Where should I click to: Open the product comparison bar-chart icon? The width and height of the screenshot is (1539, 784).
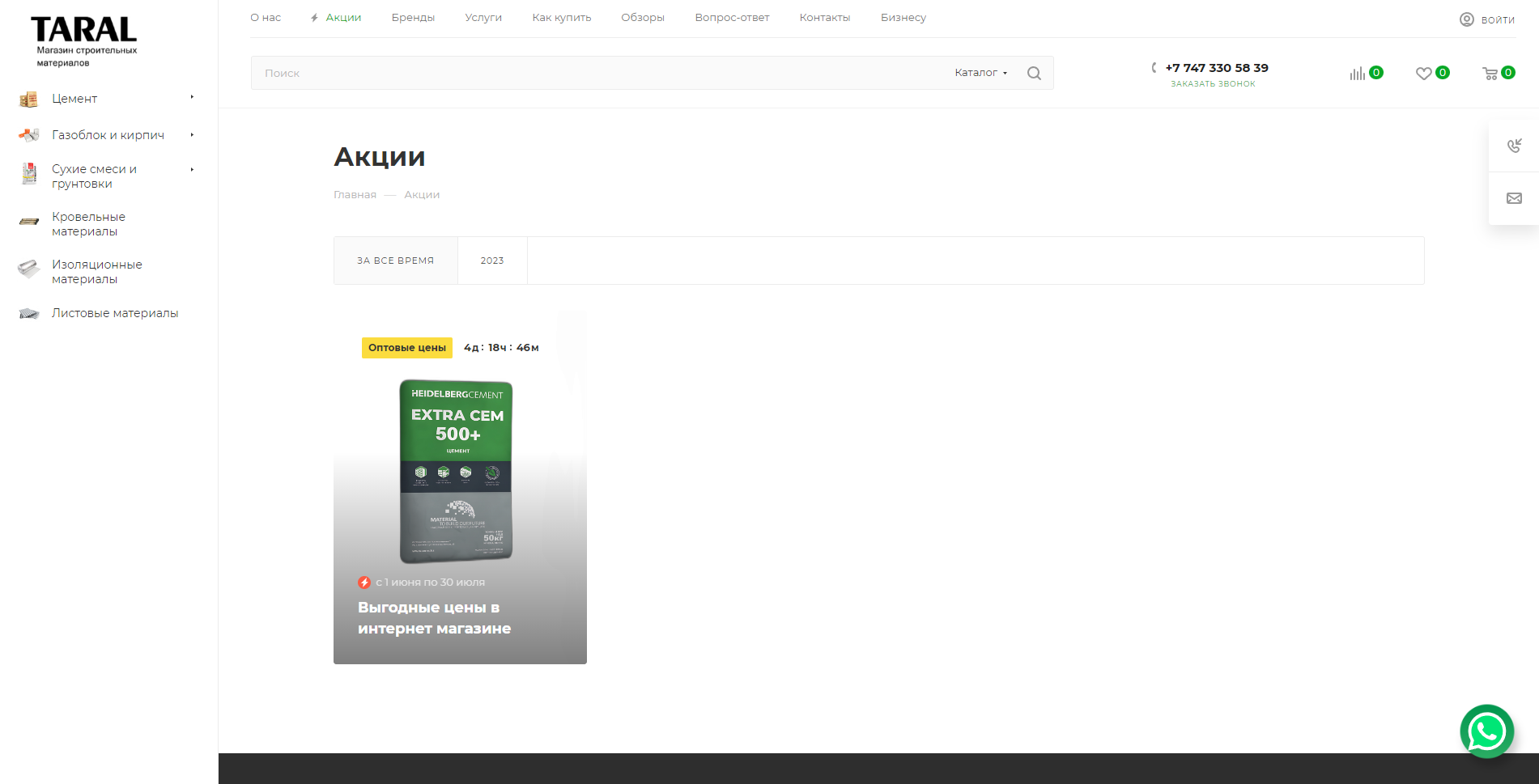pos(1357,74)
